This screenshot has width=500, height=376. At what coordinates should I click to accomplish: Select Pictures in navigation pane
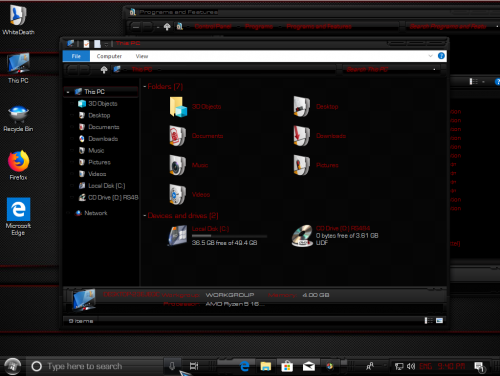pos(99,162)
